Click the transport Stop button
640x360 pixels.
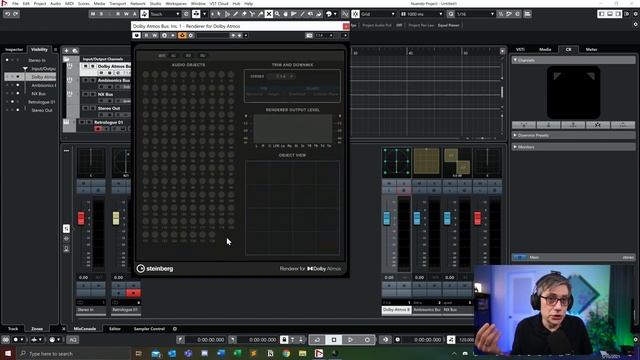coord(334,340)
